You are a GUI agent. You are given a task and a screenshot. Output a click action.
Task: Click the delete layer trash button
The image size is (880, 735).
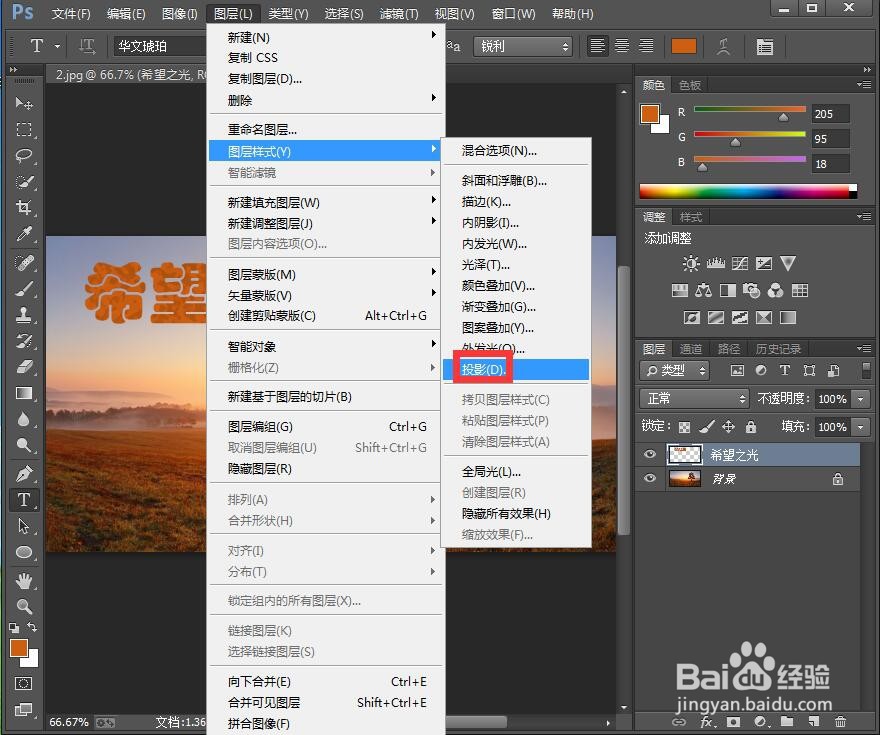(x=838, y=722)
